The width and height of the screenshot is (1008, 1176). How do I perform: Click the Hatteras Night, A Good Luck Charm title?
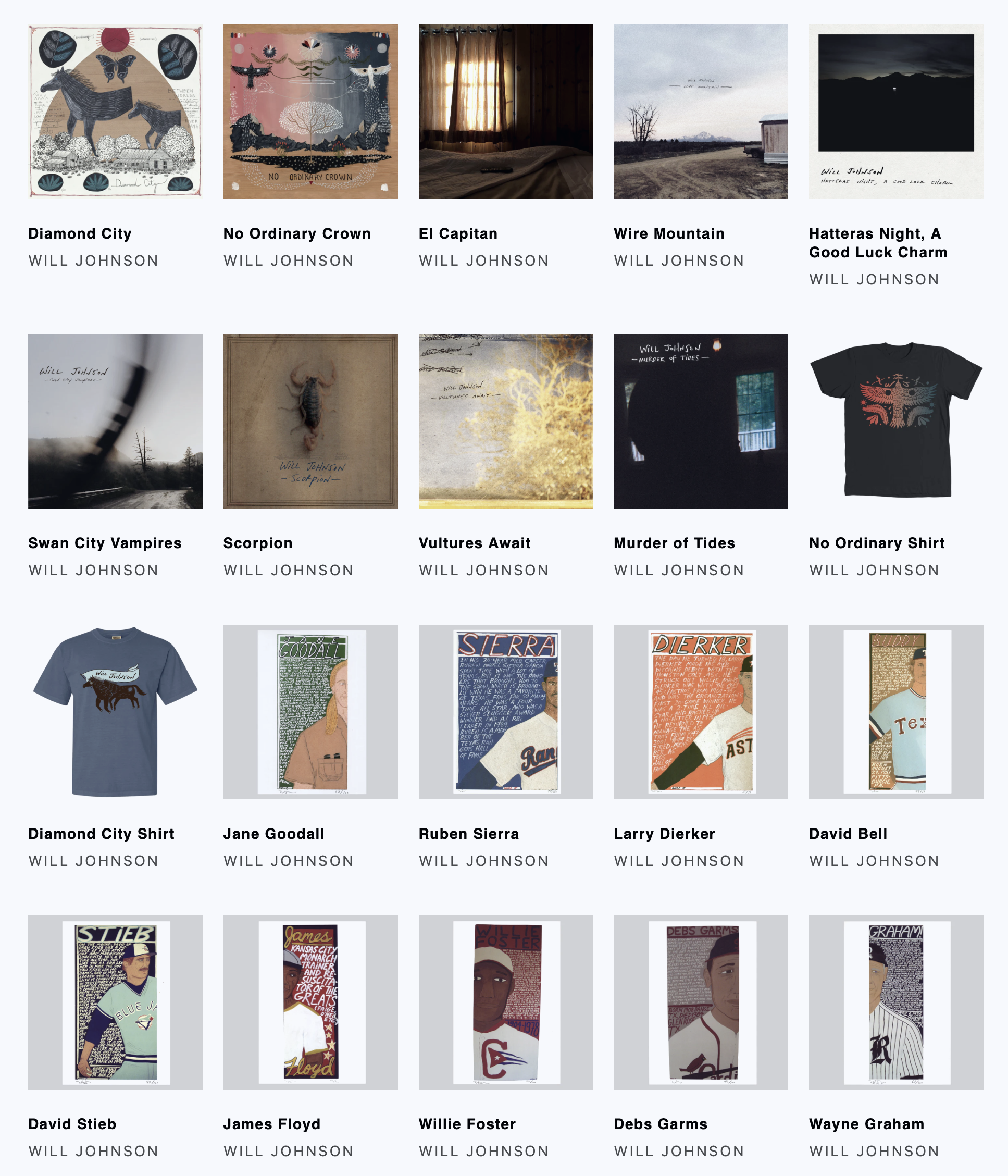[879, 243]
